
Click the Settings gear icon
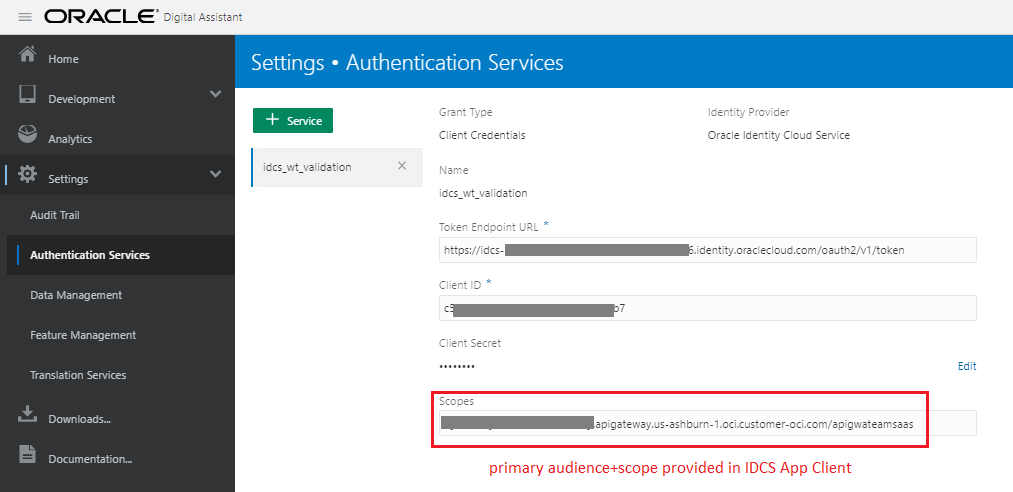[x=28, y=174]
